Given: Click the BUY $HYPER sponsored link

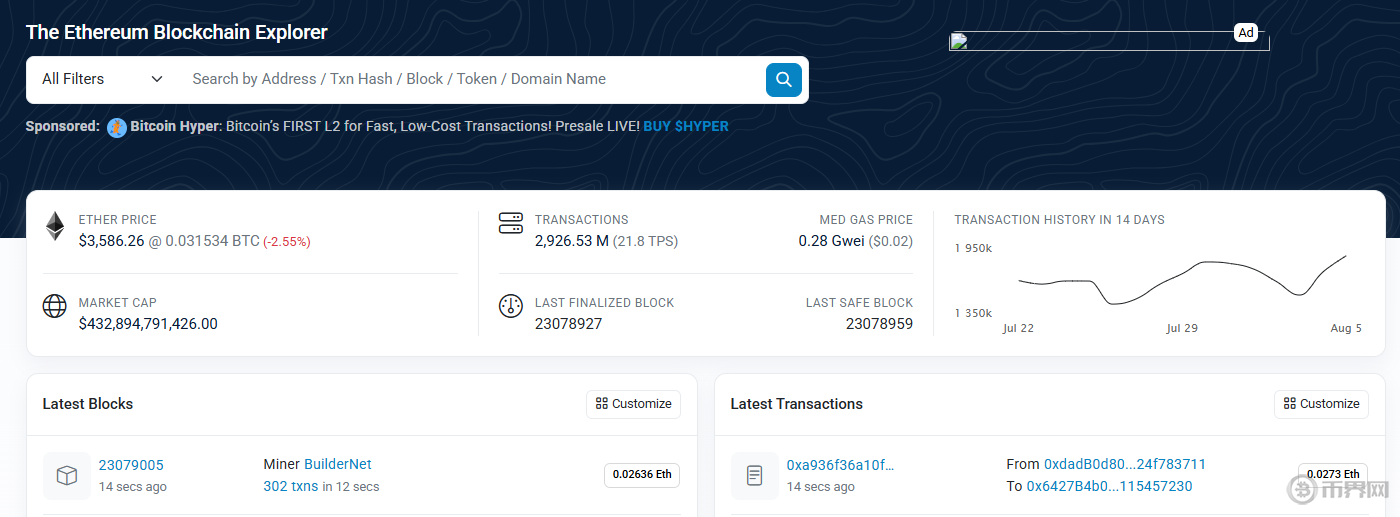Looking at the screenshot, I should coord(686,127).
